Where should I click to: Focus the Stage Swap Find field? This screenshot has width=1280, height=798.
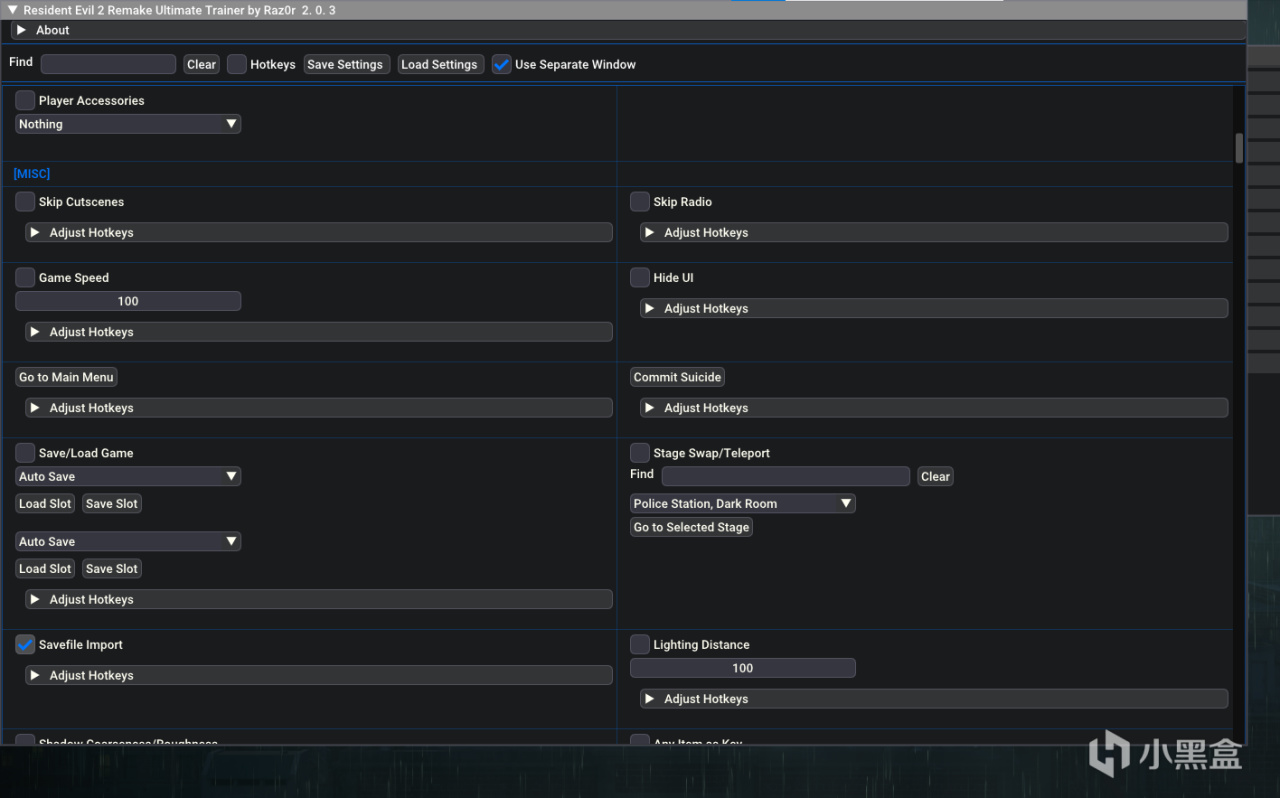point(786,476)
